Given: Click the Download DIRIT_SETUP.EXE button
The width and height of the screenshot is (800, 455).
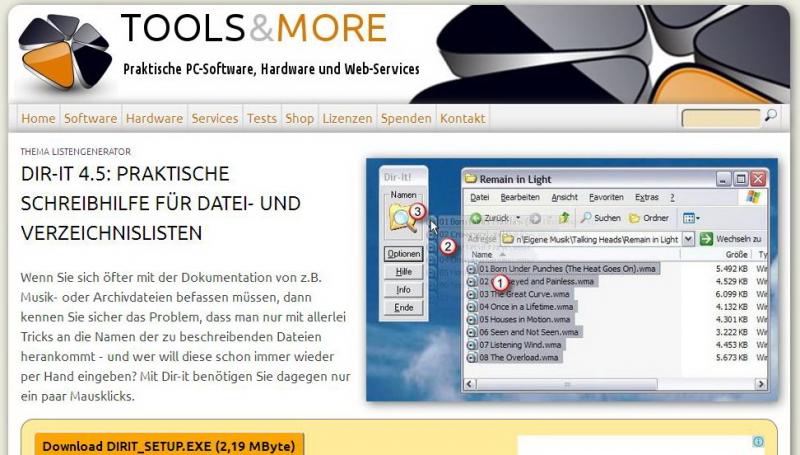Looking at the screenshot, I should click(169, 445).
